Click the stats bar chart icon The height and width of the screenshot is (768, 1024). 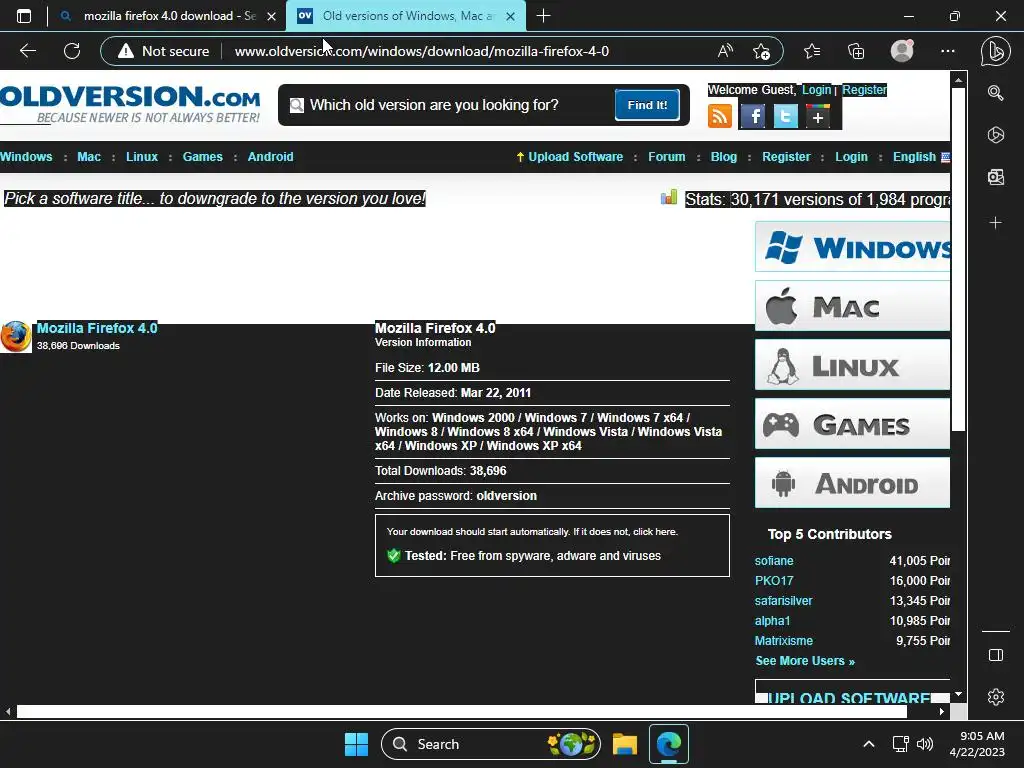tap(669, 197)
